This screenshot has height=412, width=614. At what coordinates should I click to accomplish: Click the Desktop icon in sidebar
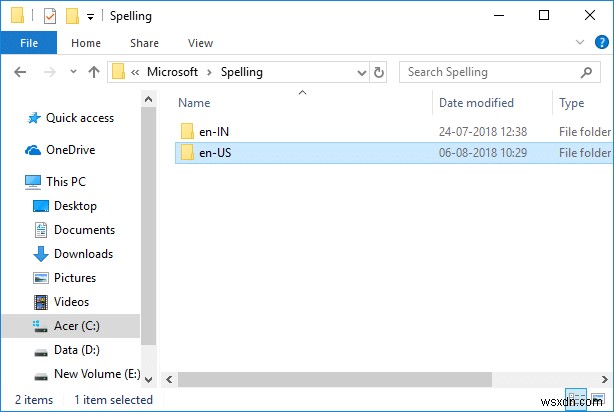(41, 206)
